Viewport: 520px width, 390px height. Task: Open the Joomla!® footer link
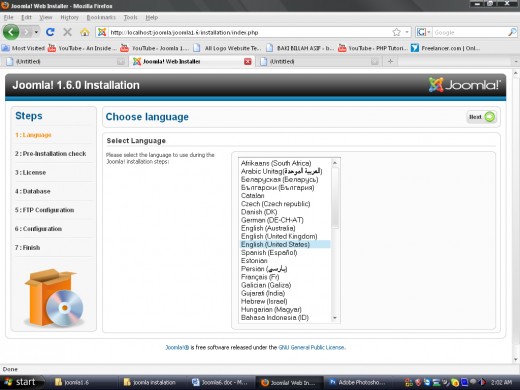tap(177, 347)
